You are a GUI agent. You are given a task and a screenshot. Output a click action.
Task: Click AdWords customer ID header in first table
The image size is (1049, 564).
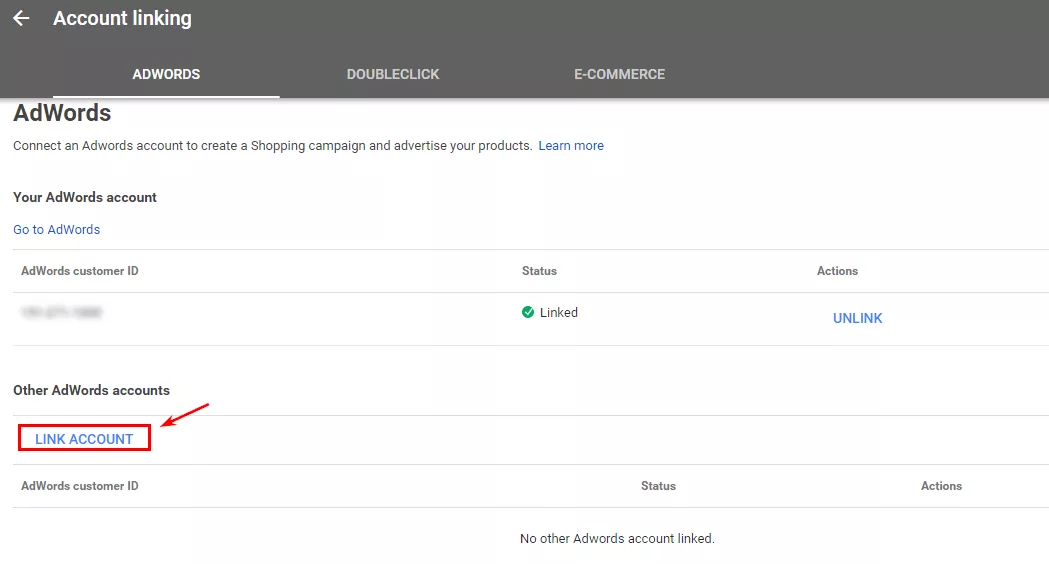click(x=80, y=271)
